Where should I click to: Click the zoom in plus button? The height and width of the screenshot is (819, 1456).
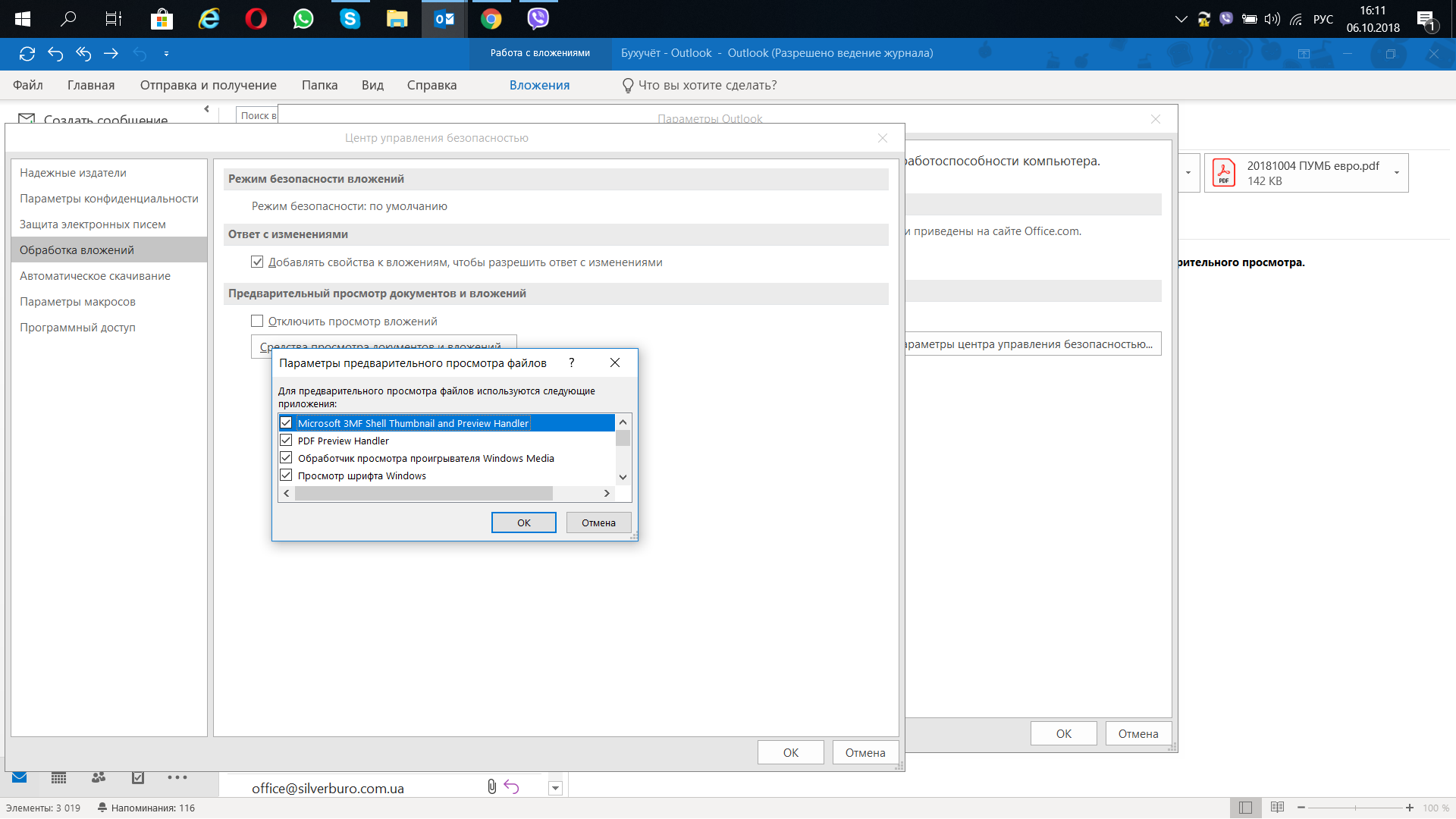point(1410,808)
